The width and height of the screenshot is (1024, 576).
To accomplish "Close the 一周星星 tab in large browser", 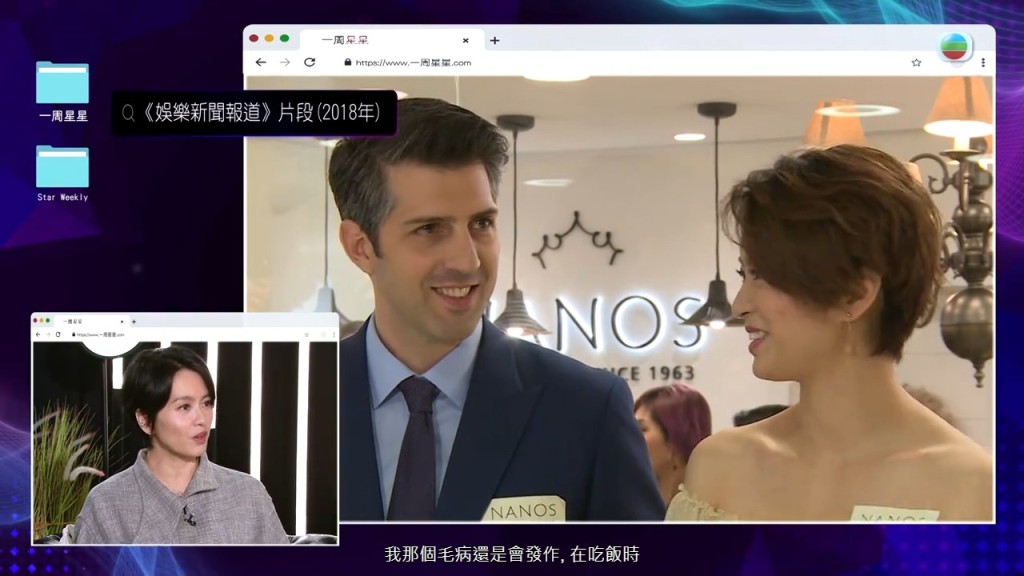I will point(466,40).
